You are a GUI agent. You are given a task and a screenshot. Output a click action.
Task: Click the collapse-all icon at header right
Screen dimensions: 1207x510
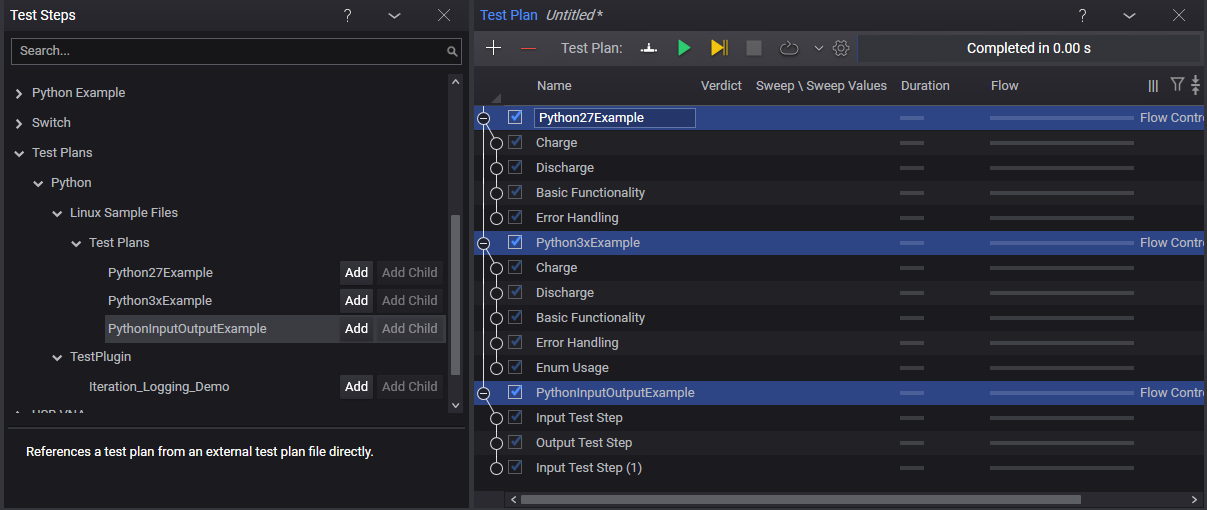1195,86
